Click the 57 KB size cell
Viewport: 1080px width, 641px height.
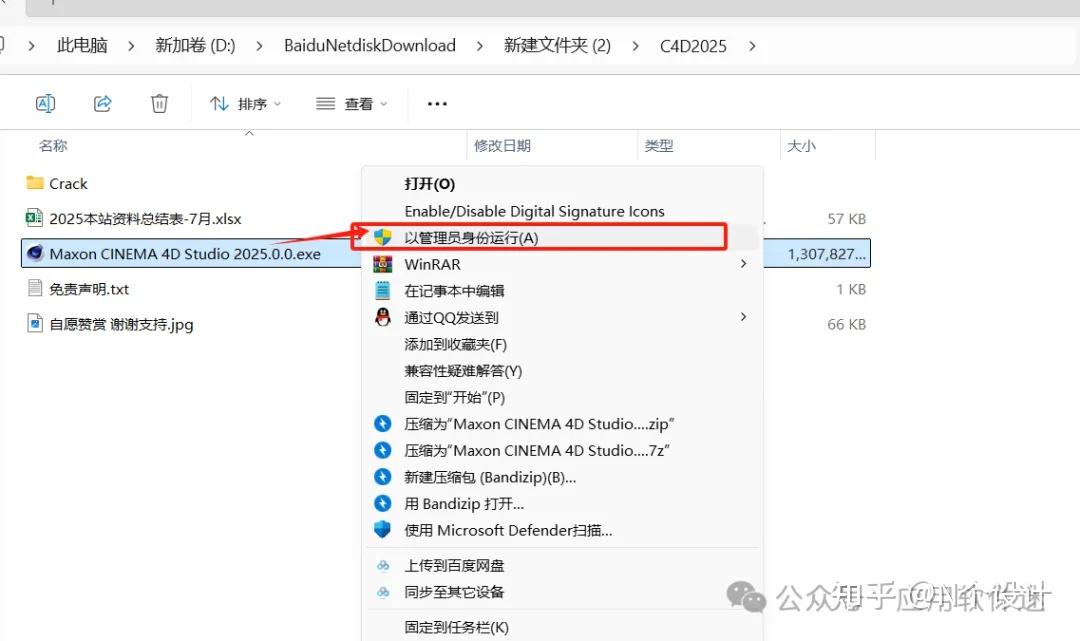pos(847,219)
